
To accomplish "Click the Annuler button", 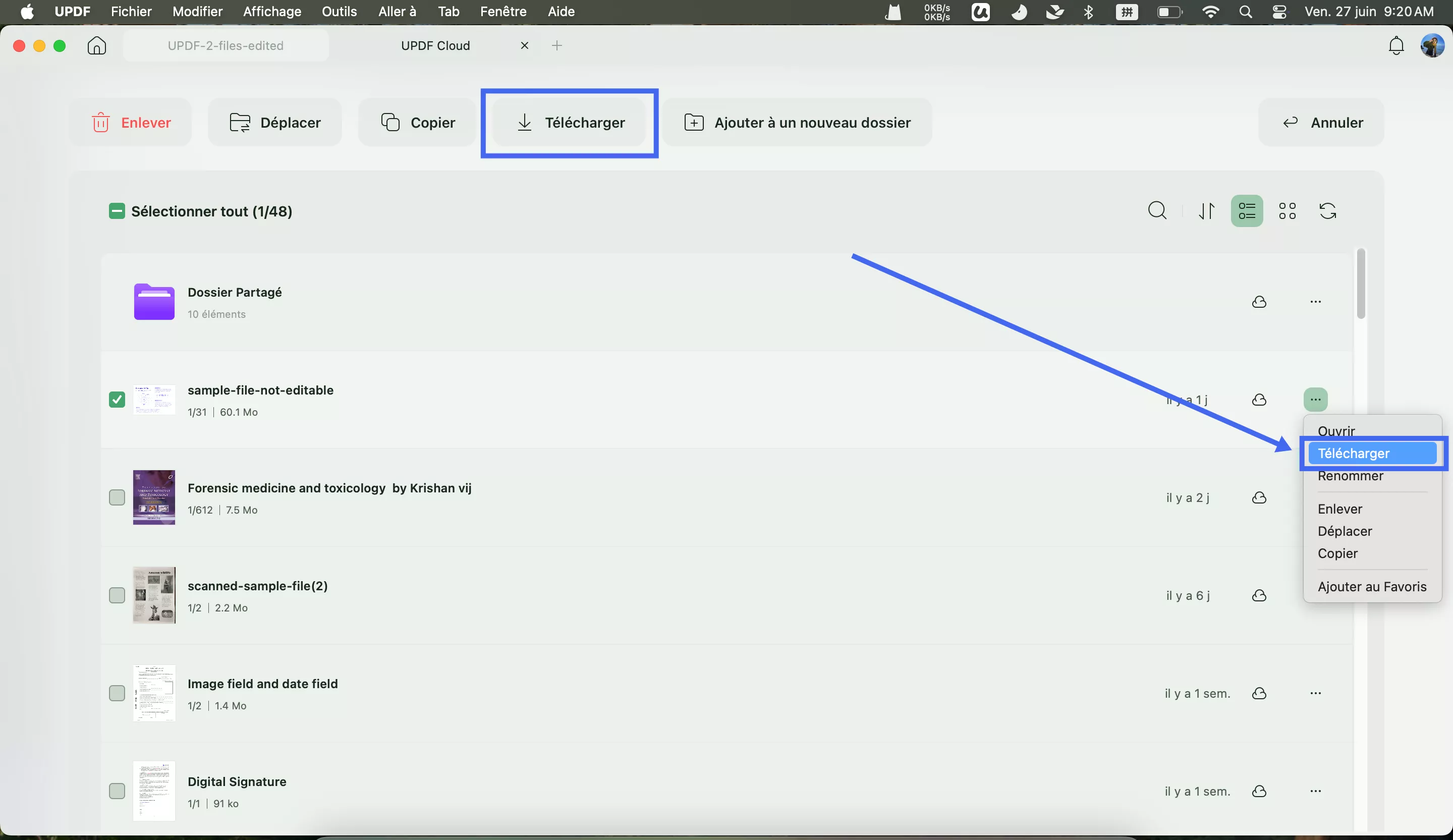I will click(x=1321, y=122).
